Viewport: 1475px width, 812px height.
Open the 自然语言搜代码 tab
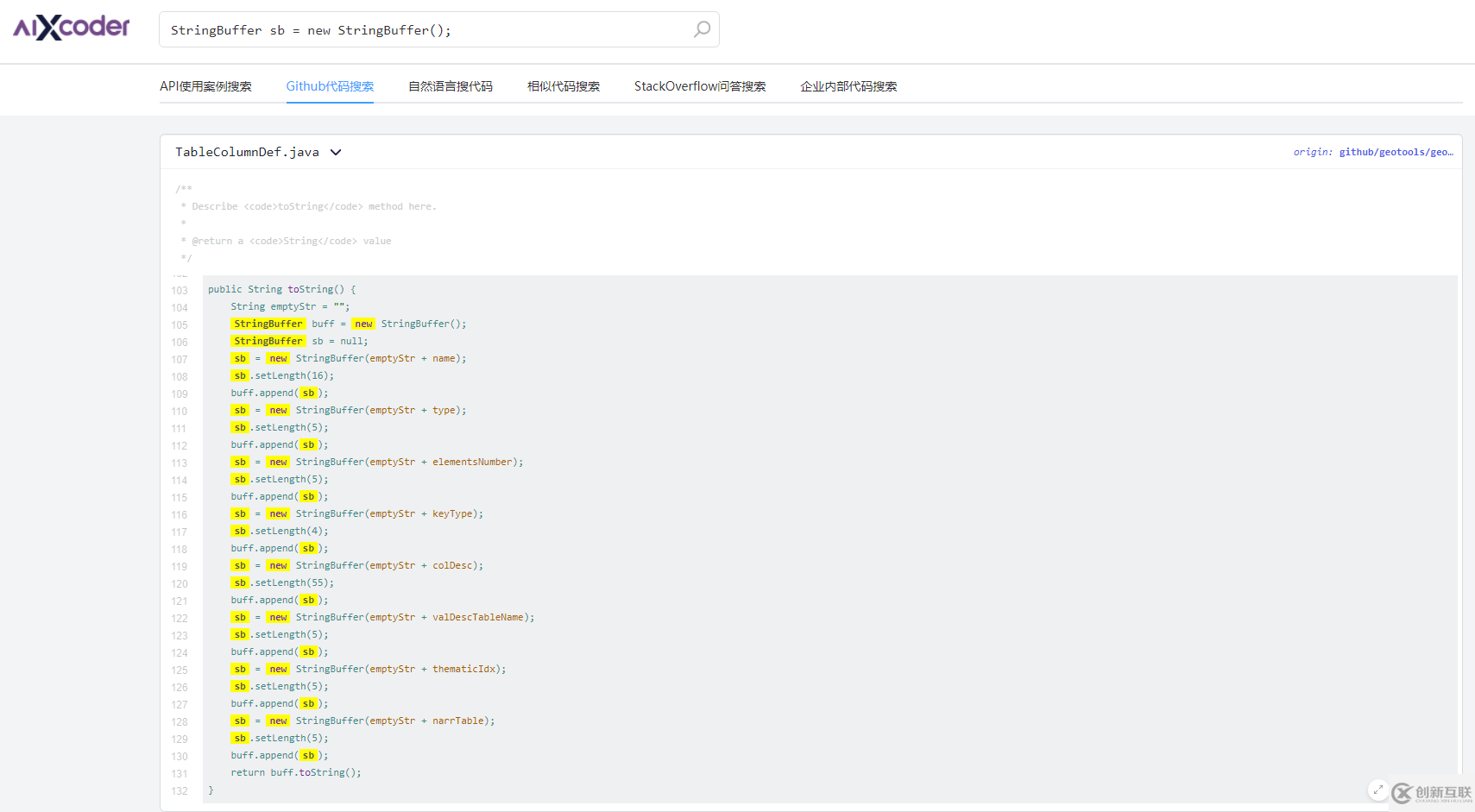tap(451, 86)
